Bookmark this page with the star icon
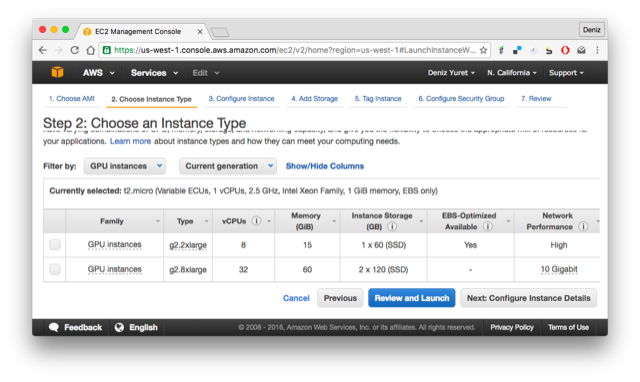Screen dimensions: 640x382 pos(484,50)
